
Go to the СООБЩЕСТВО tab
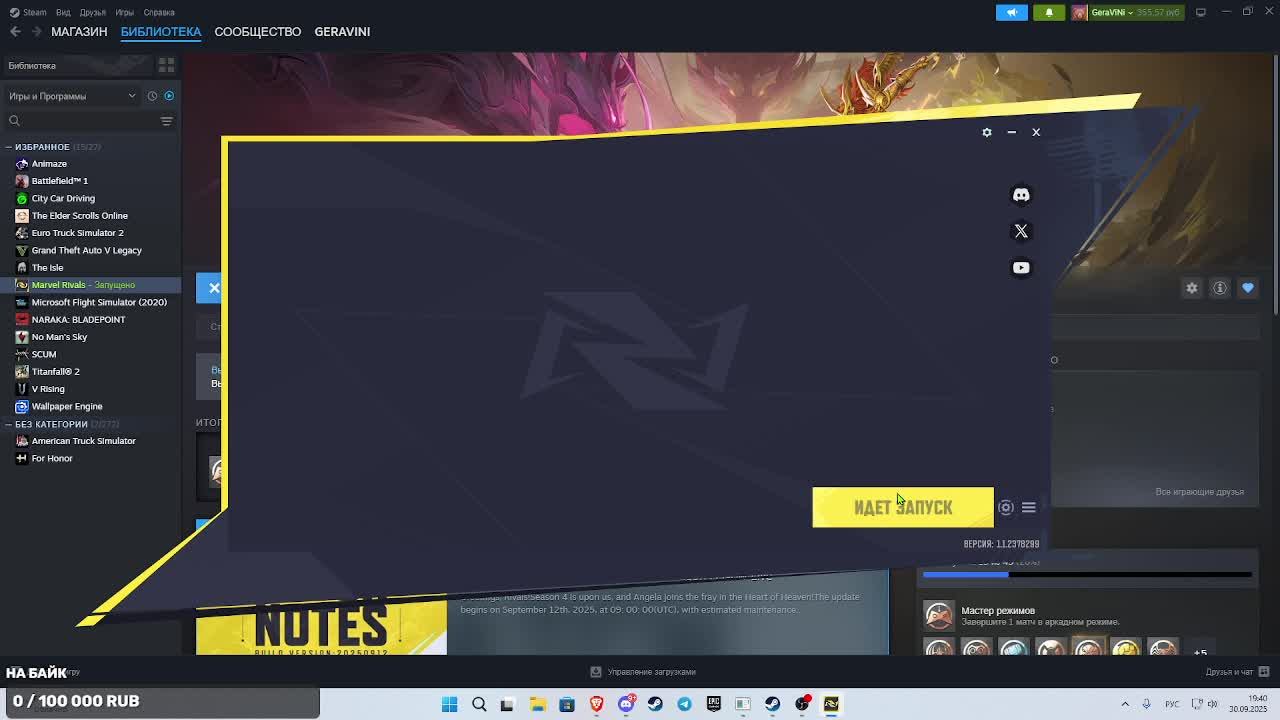[258, 31]
